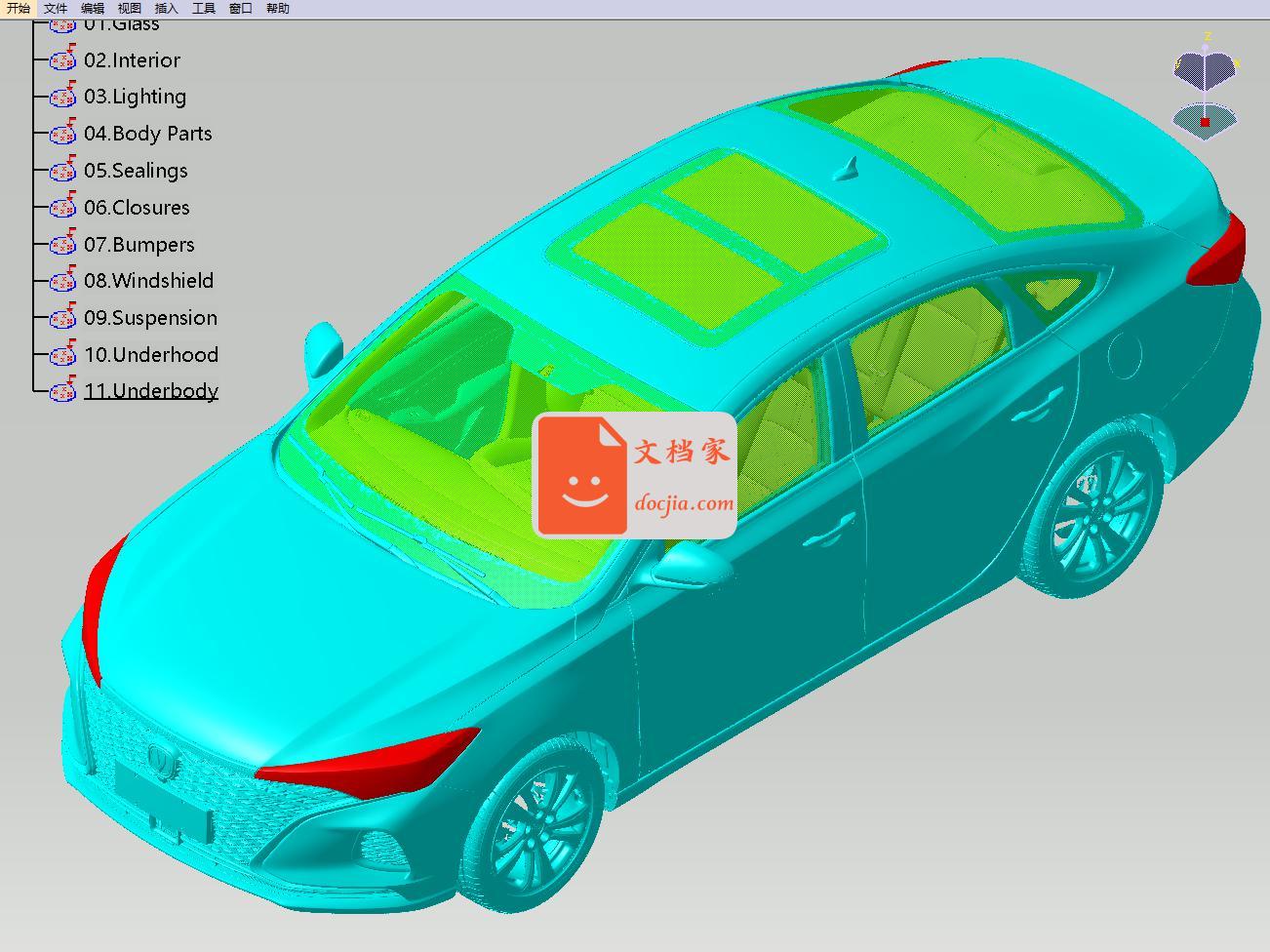The width and height of the screenshot is (1270, 952).
Task: Open the 开始 menu
Action: coord(19,8)
